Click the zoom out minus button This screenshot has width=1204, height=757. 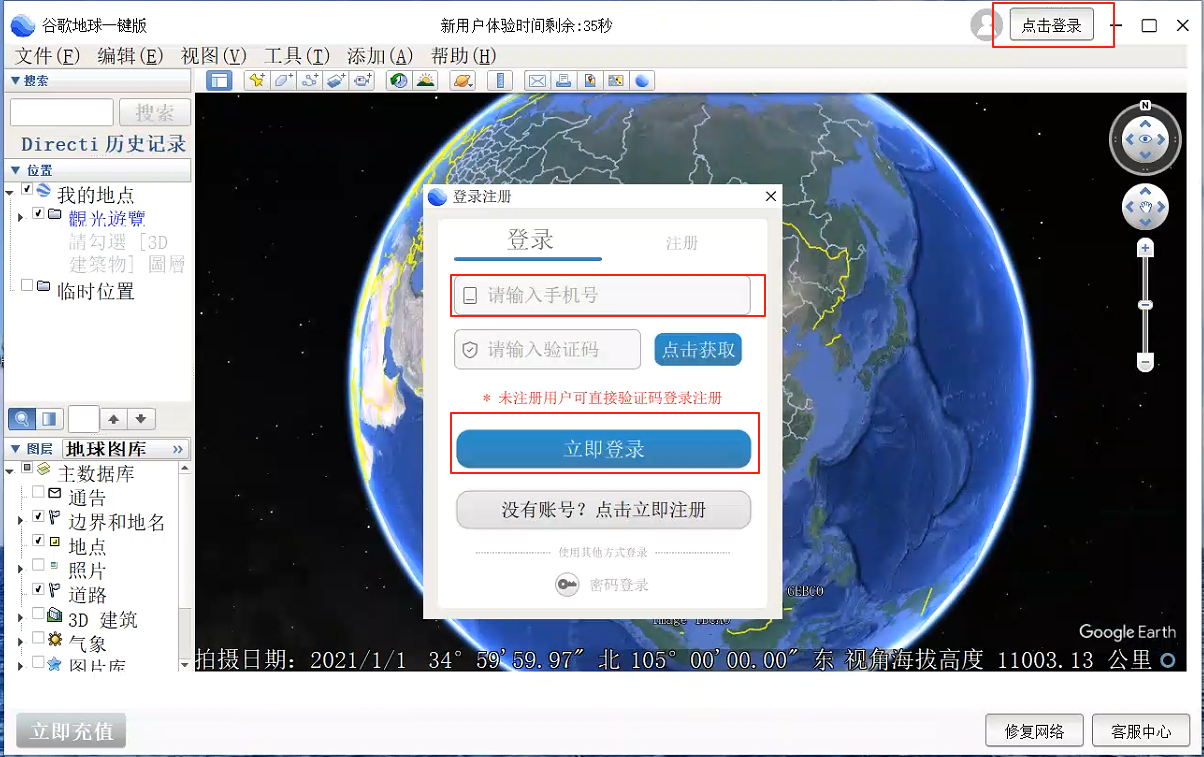[x=1146, y=362]
